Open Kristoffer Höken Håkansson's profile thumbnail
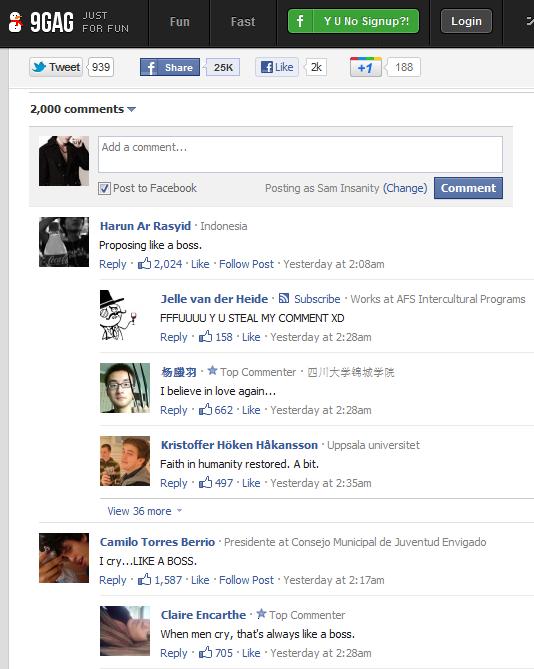This screenshot has height=669, width=534. point(125,461)
